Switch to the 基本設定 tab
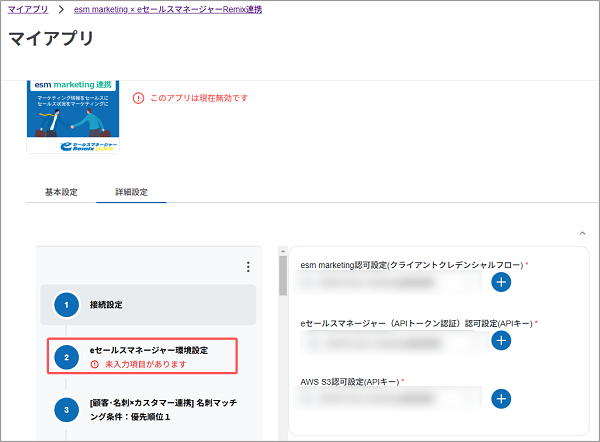The width and height of the screenshot is (600, 442). [x=61, y=192]
